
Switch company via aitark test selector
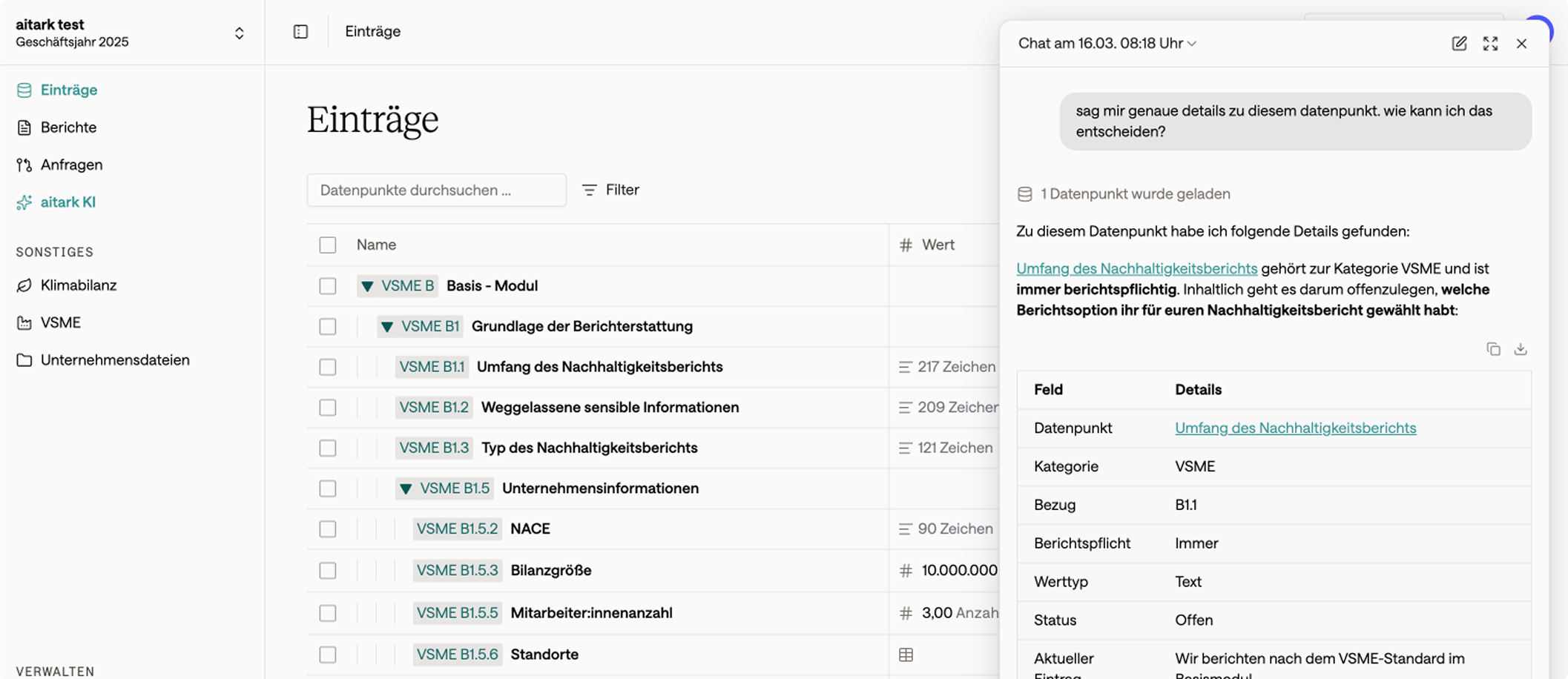[131, 33]
